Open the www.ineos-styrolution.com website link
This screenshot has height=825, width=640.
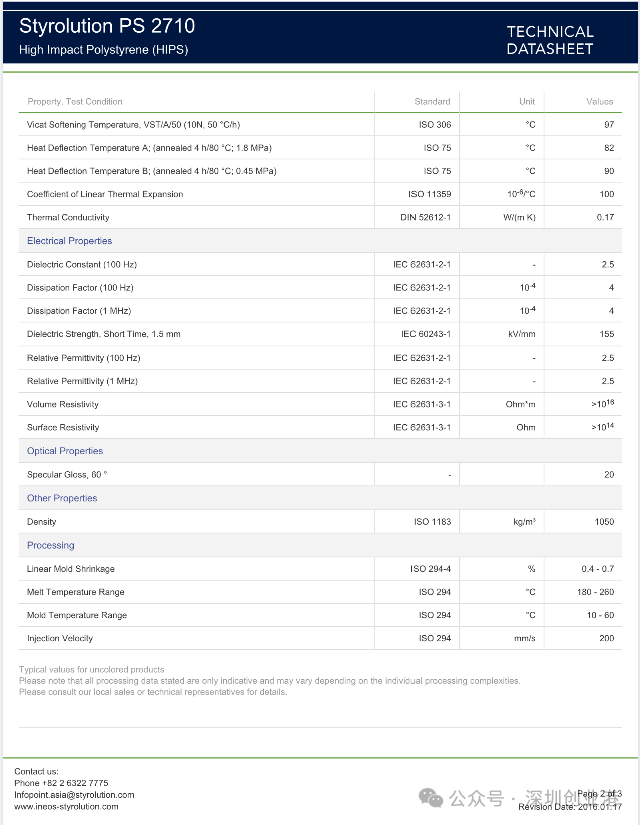pos(66,806)
